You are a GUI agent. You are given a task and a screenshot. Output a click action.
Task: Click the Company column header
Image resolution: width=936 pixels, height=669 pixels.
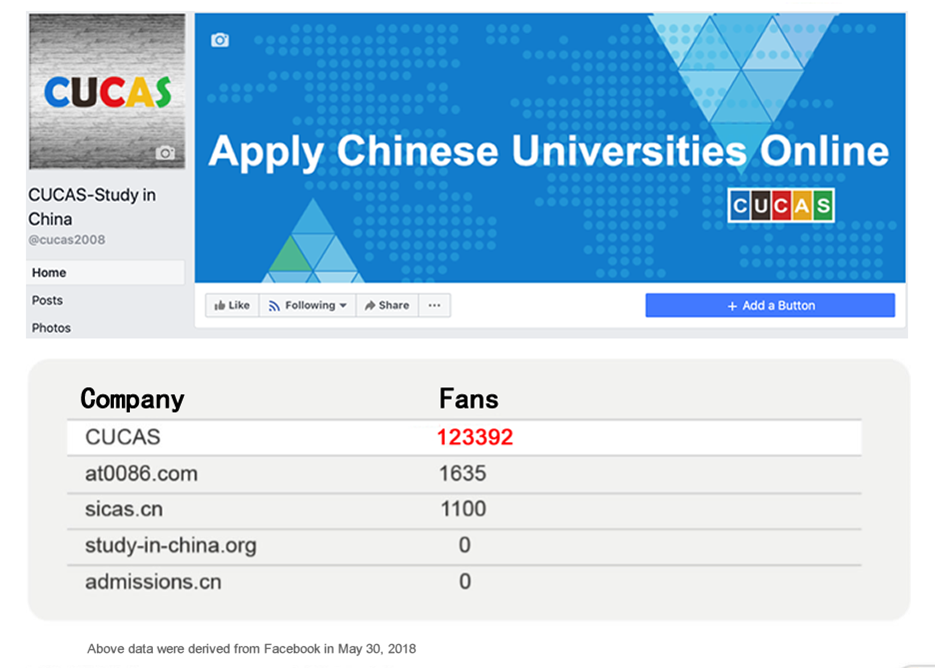(133, 399)
